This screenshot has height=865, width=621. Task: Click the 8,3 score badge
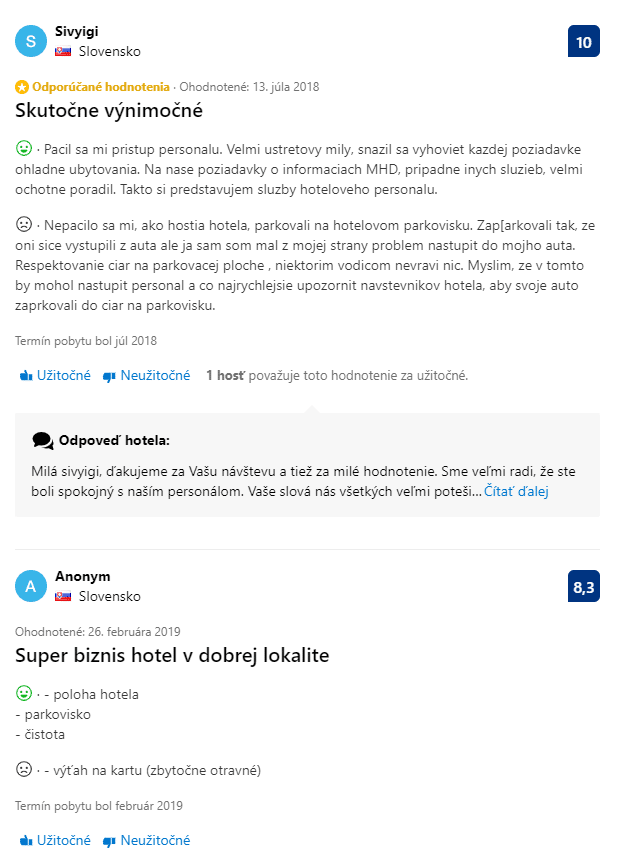[x=583, y=586]
